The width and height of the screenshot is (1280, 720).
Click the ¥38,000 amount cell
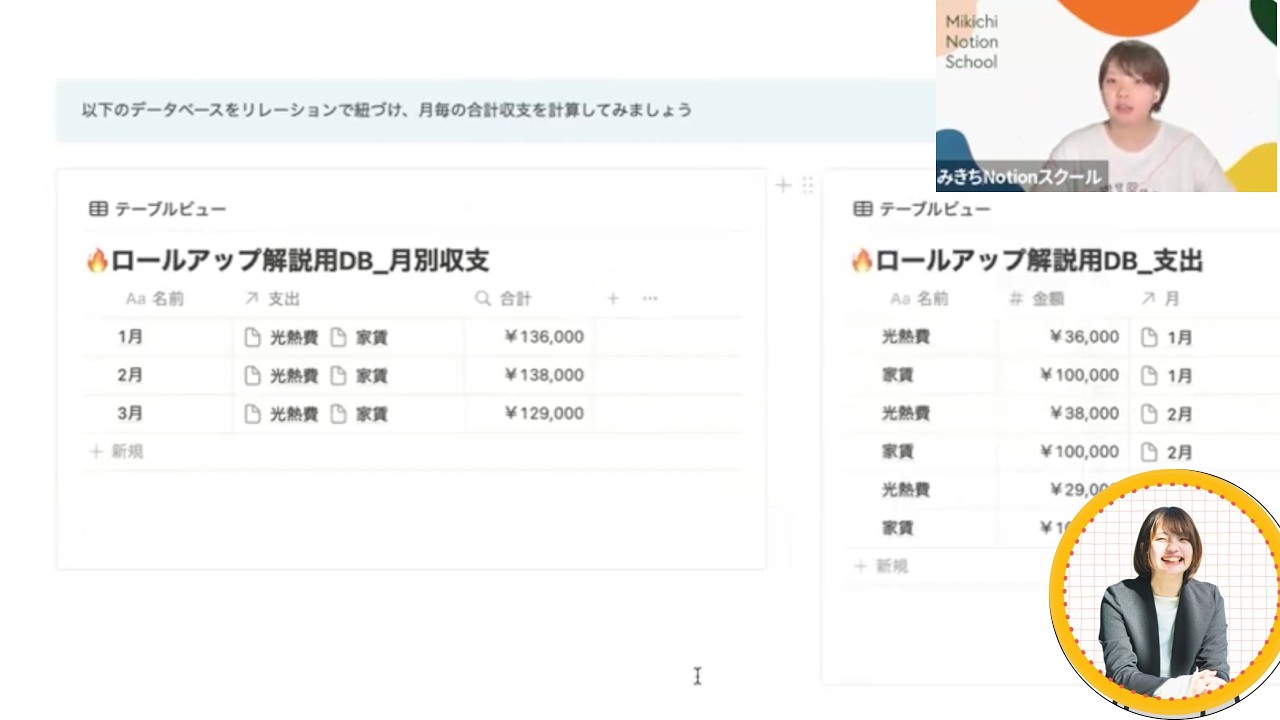(x=1063, y=413)
